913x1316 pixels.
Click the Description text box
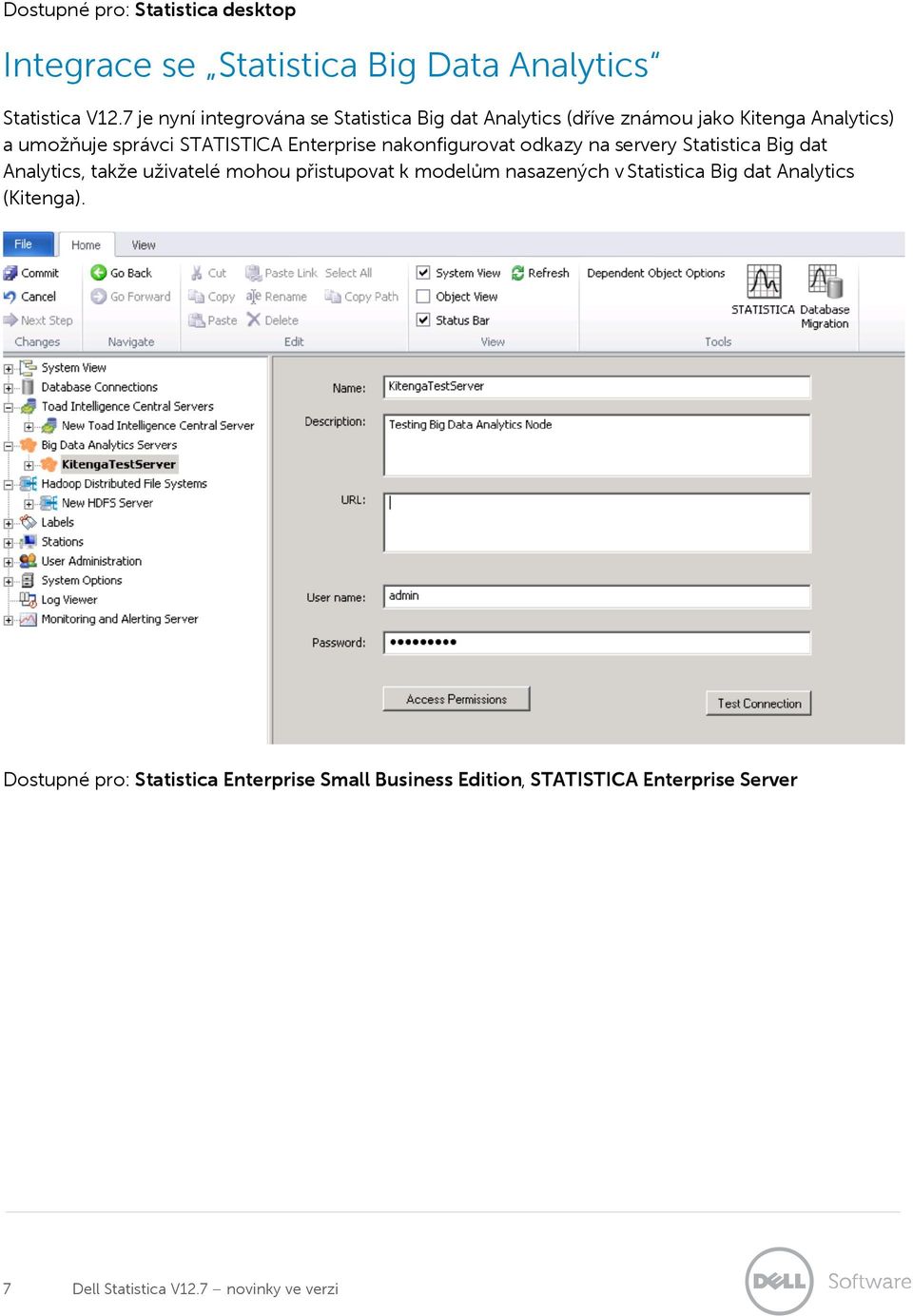(x=597, y=445)
